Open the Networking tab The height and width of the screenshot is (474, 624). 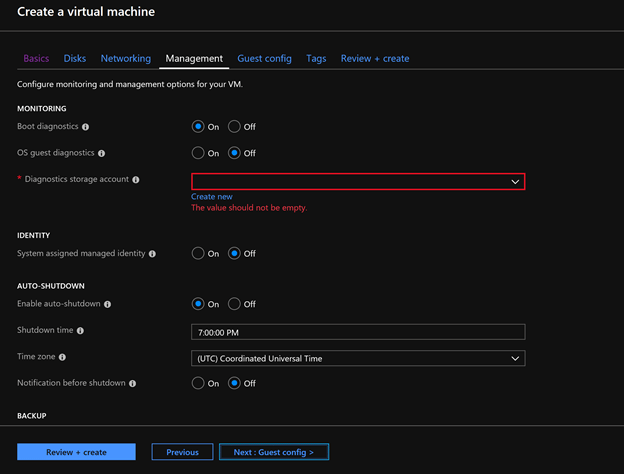click(126, 59)
